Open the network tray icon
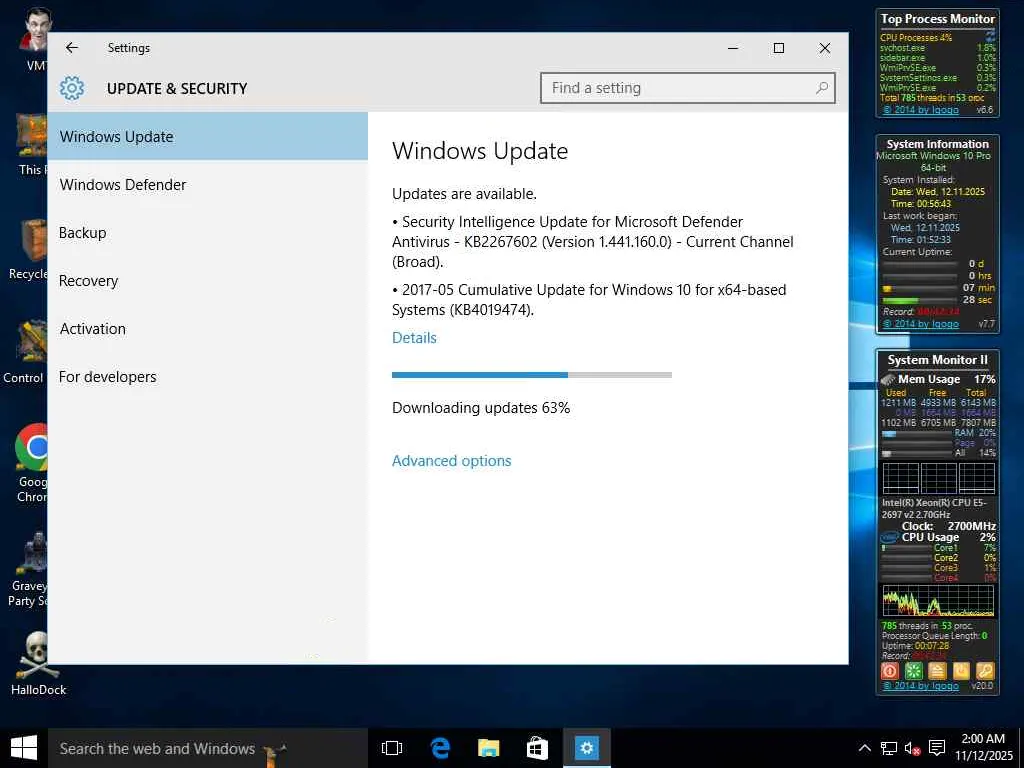The height and width of the screenshot is (768, 1024). click(888, 748)
